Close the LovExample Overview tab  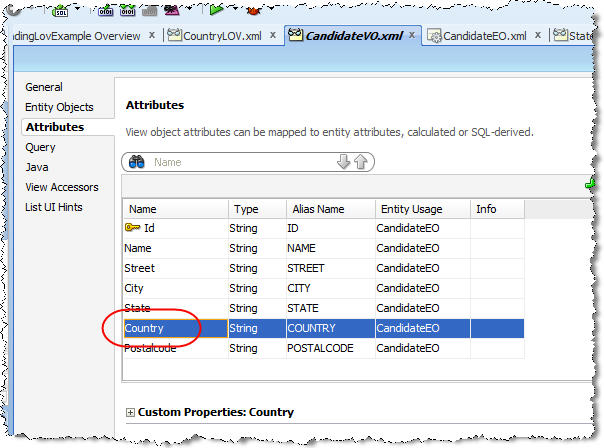click(152, 36)
